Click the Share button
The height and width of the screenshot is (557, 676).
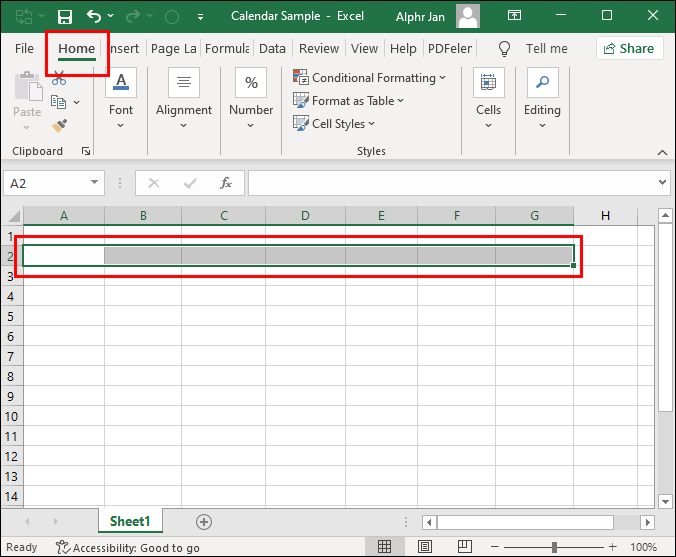pos(629,48)
